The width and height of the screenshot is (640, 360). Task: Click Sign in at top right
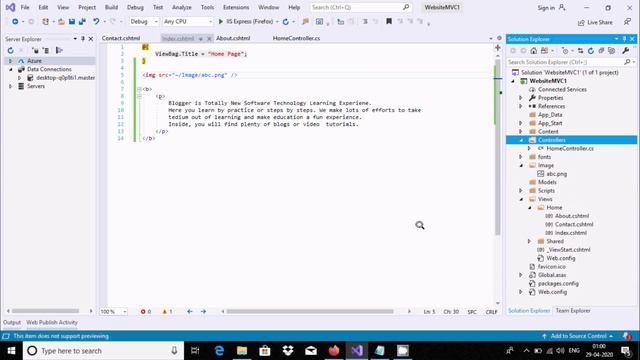tap(546, 8)
